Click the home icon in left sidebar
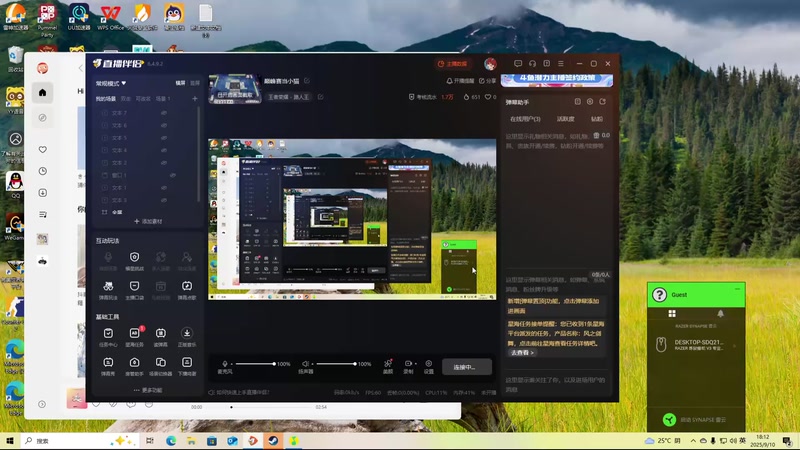800x450 pixels. (x=42, y=92)
